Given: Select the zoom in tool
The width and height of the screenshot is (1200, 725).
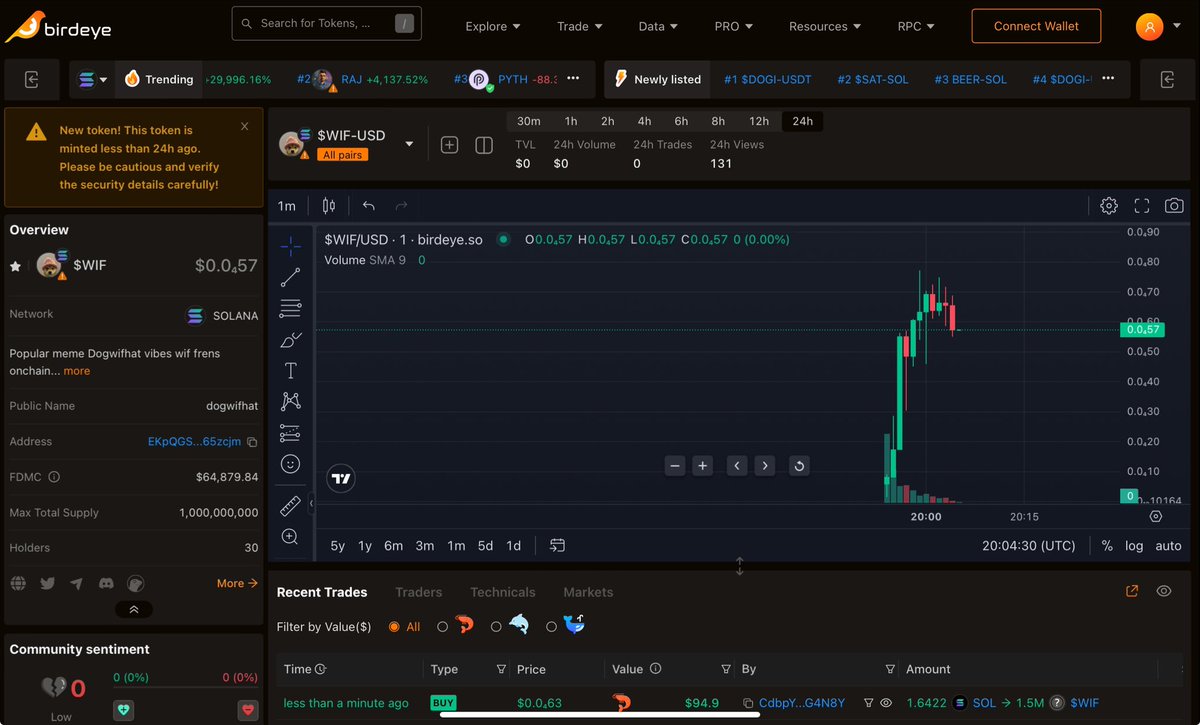Looking at the screenshot, I should [290, 537].
